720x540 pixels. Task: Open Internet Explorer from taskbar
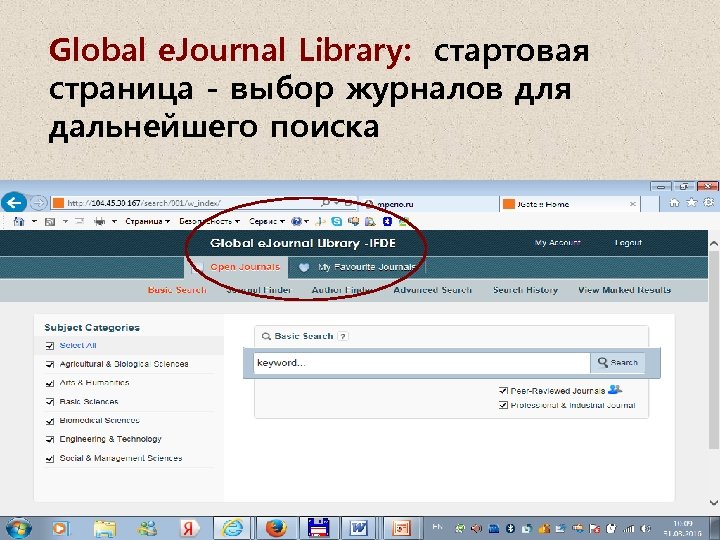pos(232,528)
